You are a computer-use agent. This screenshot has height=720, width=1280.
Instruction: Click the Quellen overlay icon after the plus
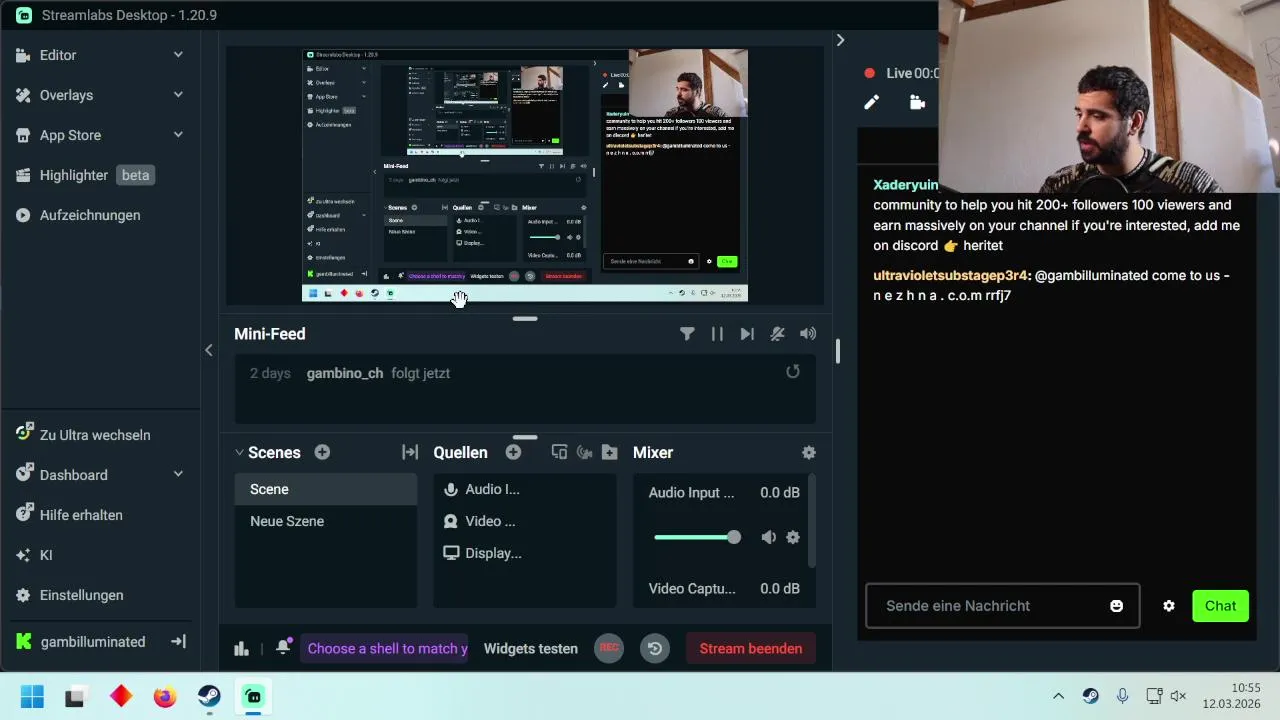point(559,453)
